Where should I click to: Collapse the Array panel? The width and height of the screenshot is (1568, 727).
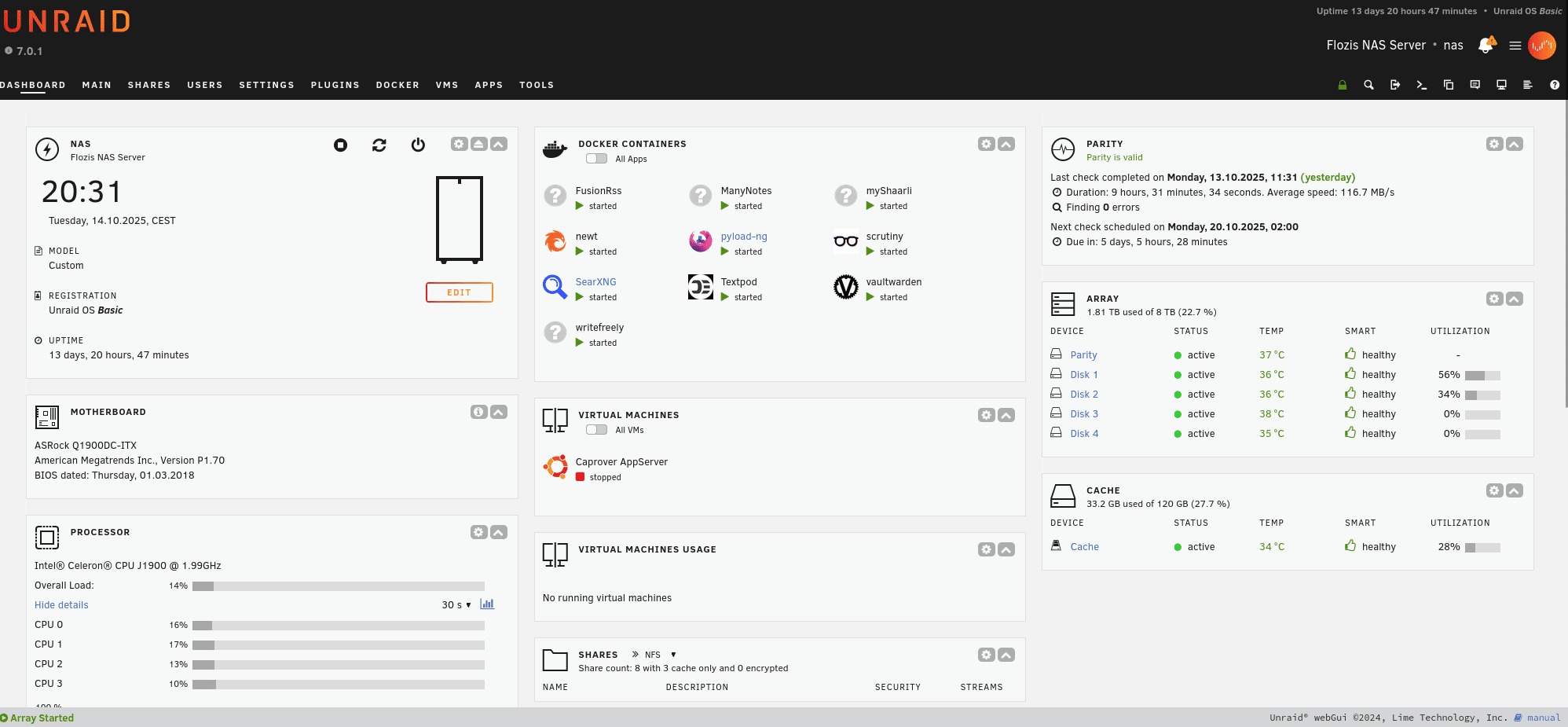click(x=1515, y=299)
